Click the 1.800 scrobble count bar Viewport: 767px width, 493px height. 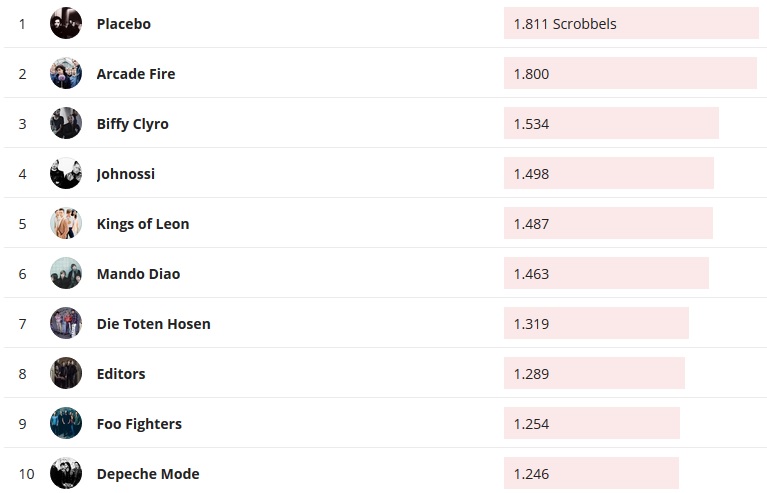click(x=630, y=73)
